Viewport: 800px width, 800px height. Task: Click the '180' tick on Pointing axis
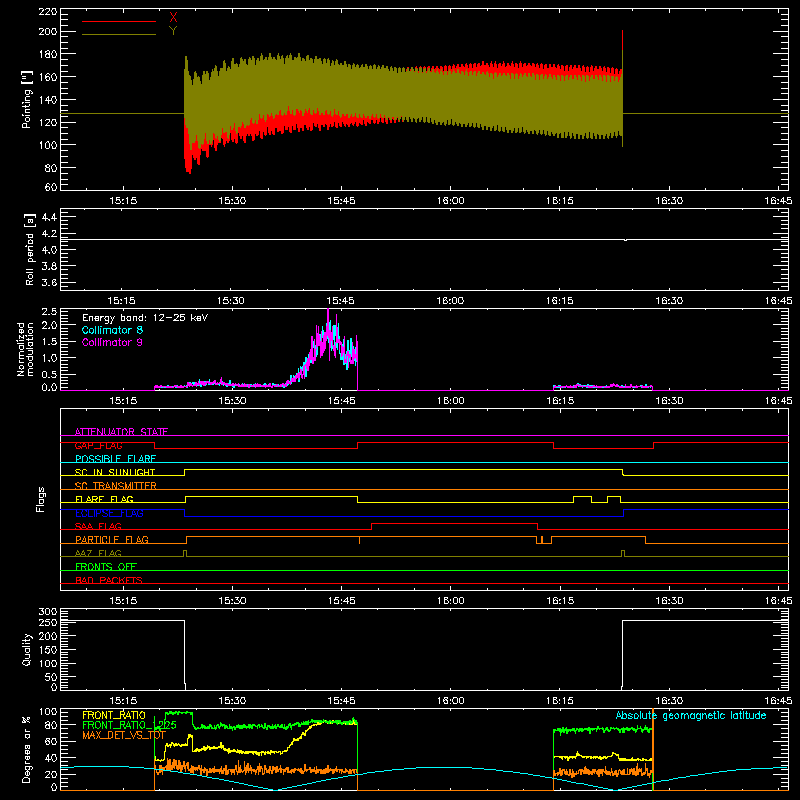click(x=47, y=54)
